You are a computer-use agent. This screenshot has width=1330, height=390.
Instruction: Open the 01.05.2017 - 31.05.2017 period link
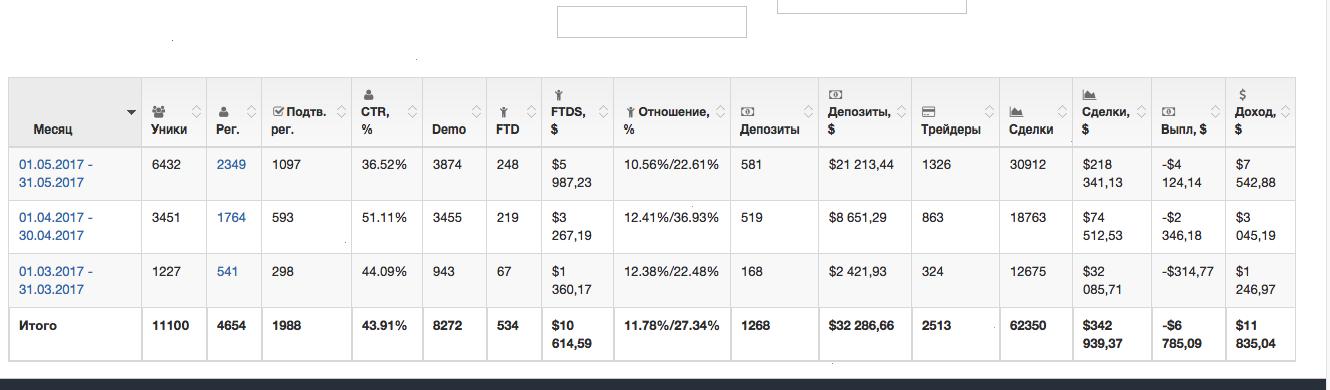[56, 173]
